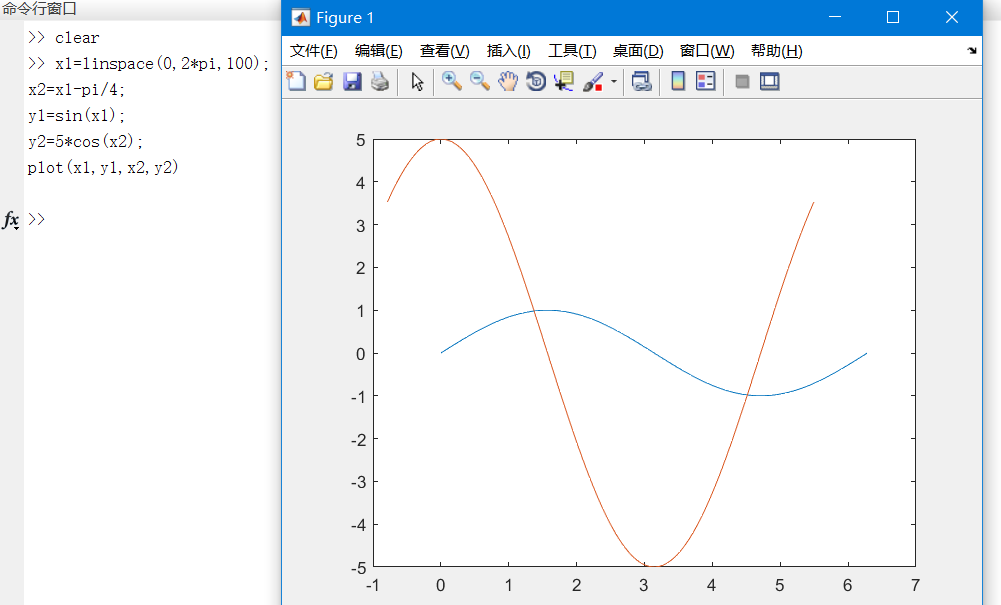
Task: Select the Zoom In tool
Action: (x=450, y=82)
